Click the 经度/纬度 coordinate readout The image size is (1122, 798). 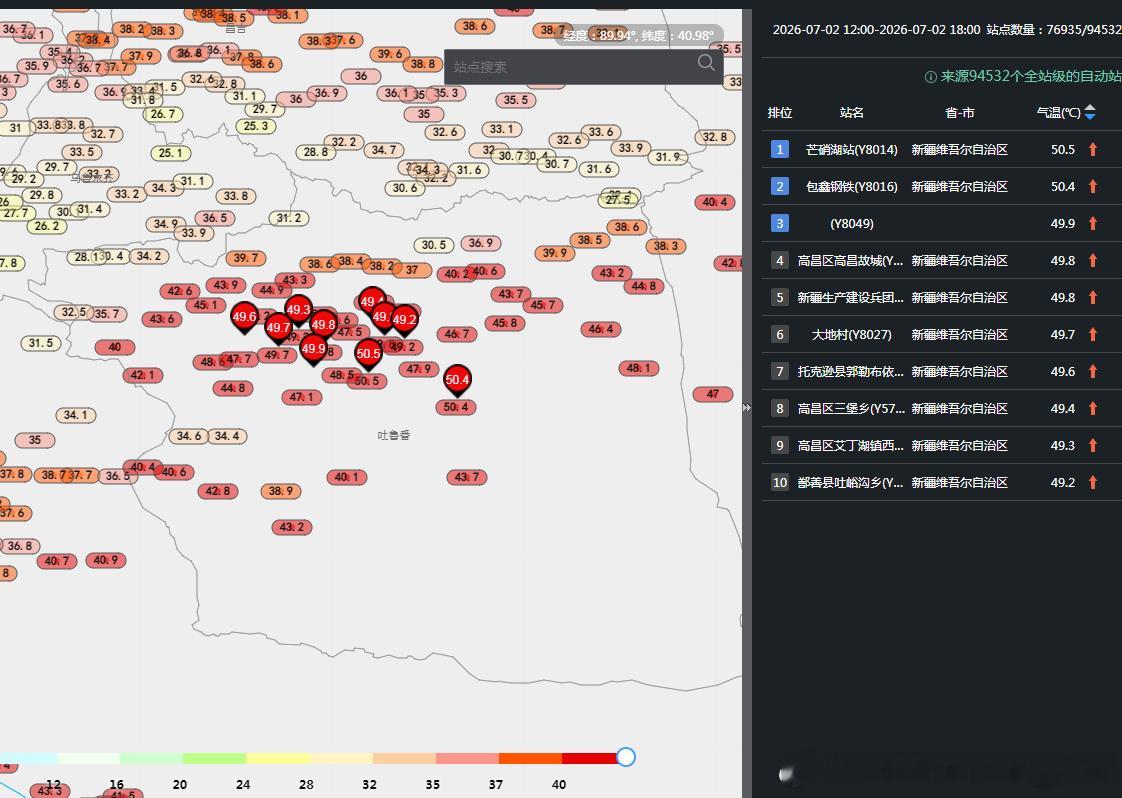coord(638,36)
